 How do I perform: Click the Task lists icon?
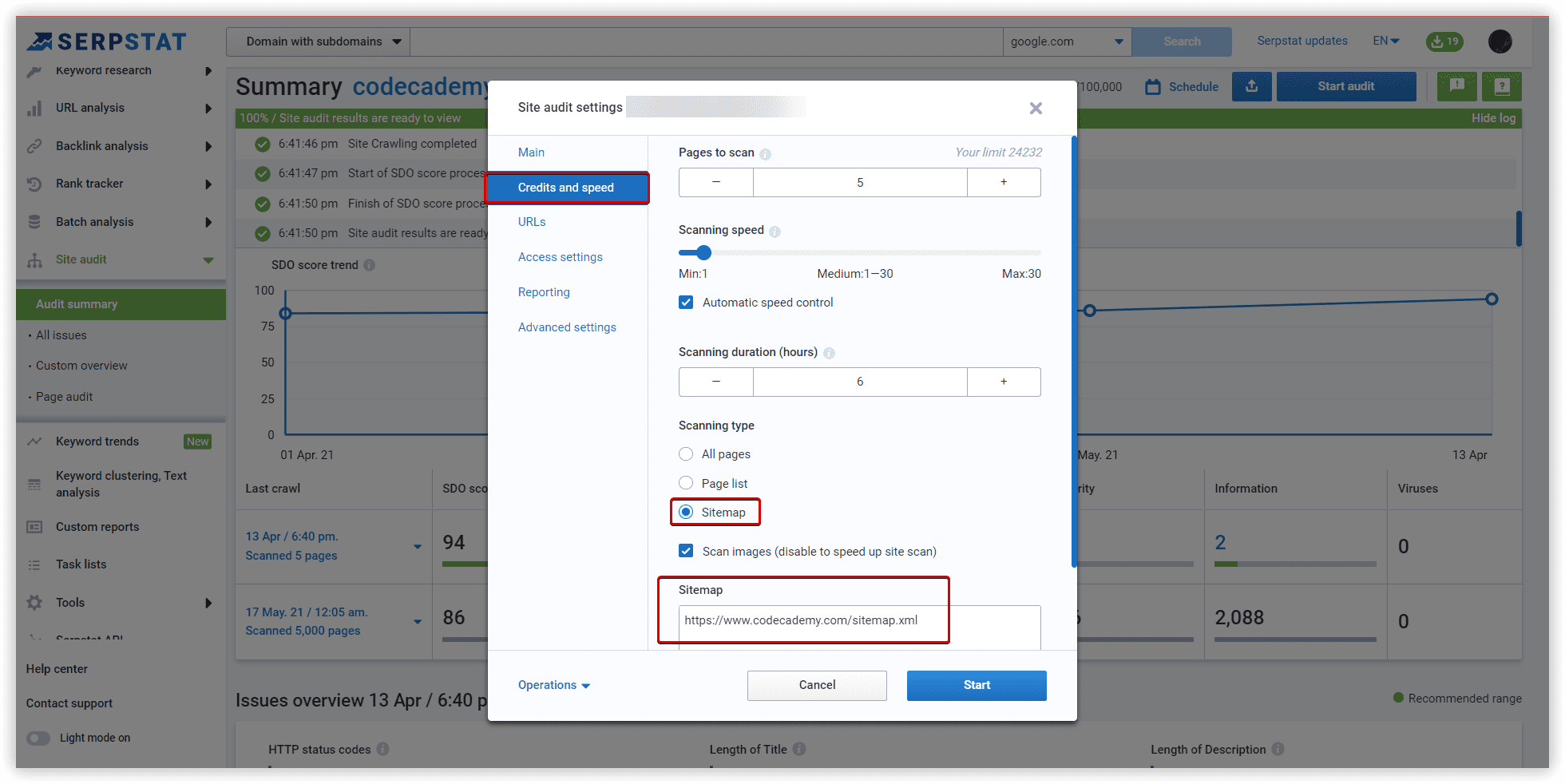[x=34, y=564]
